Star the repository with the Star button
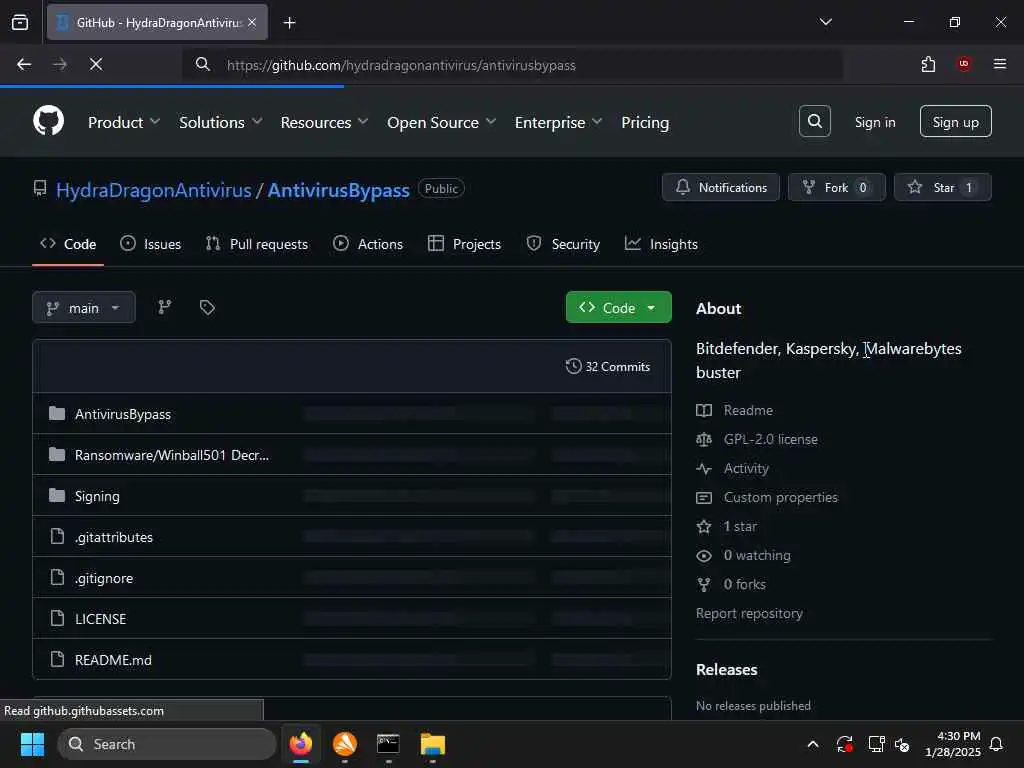The height and width of the screenshot is (768, 1024). 942,187
